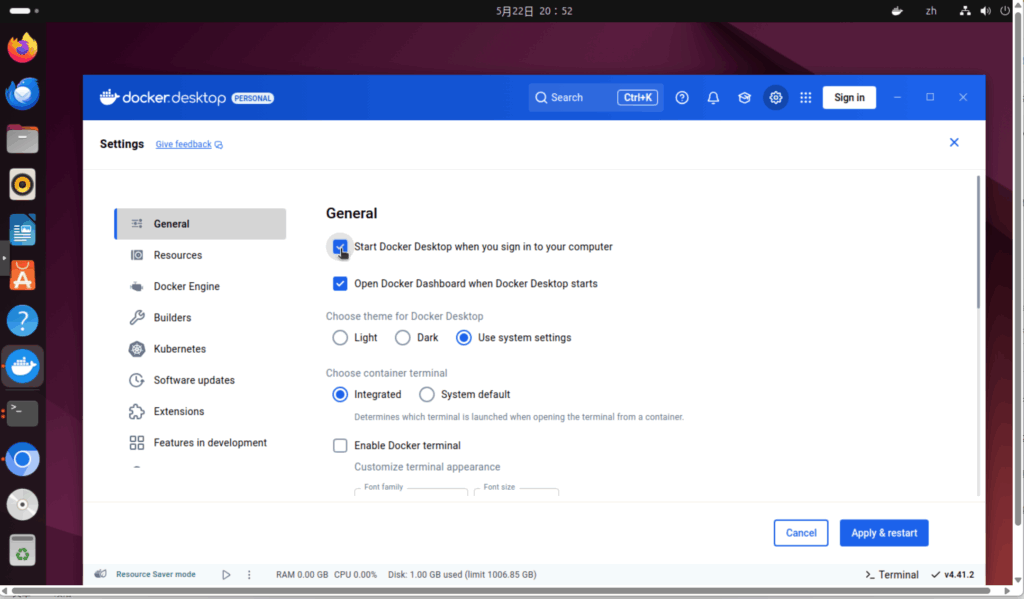Click the Docker whale tray icon in top bar
The image size is (1024, 599).
coord(897,10)
